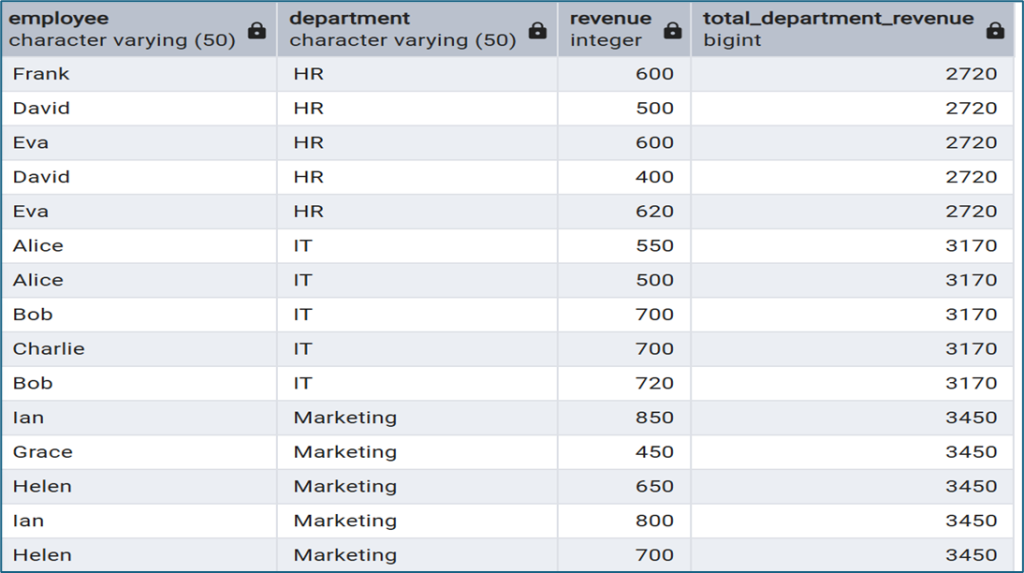Click the lock icon in employee column header

[x=257, y=31]
